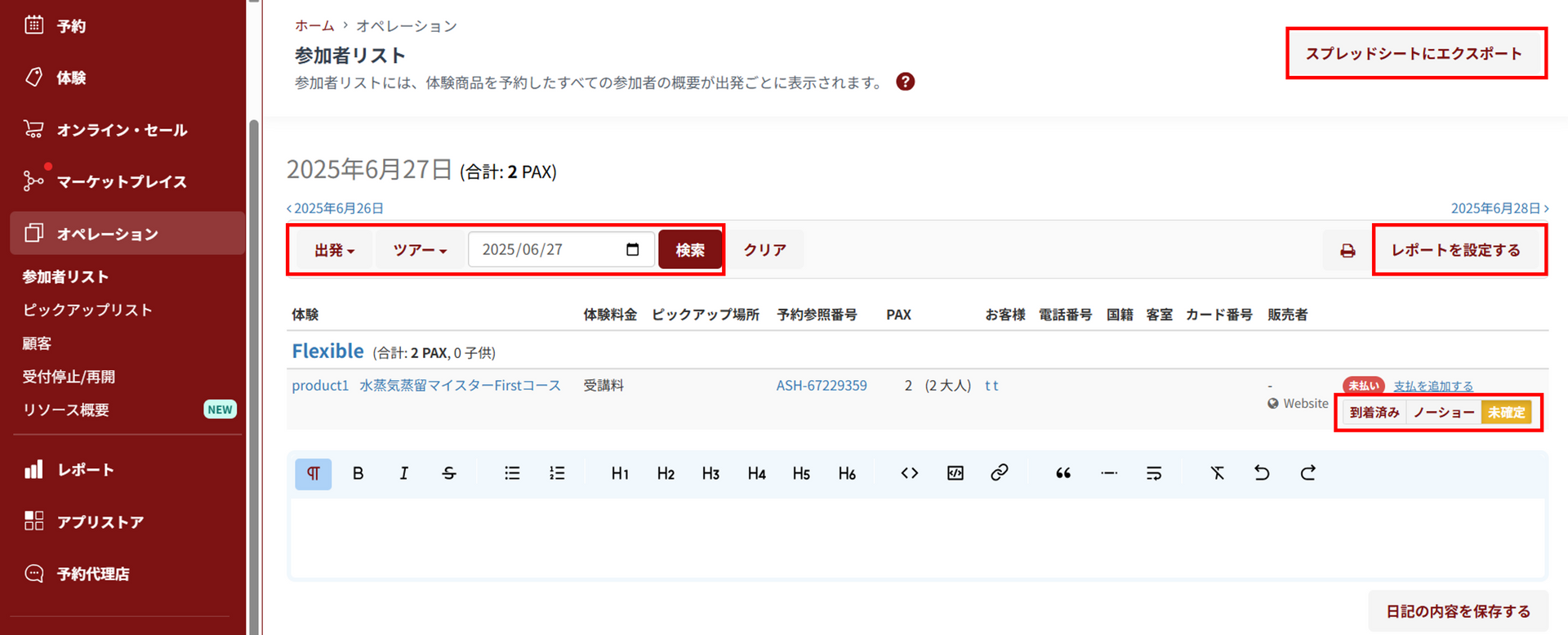Click the help question mark icon
This screenshot has height=635, width=1568.
pos(905,82)
